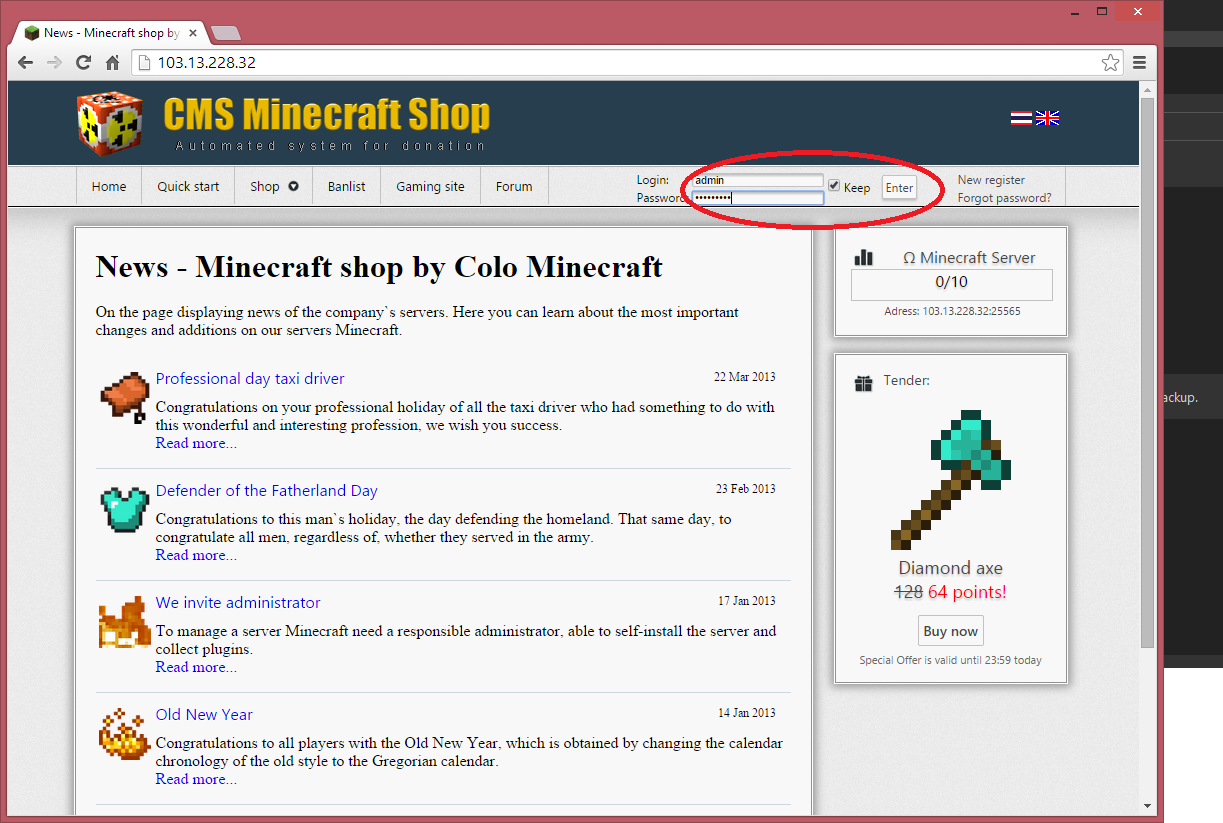Screen dimensions: 1223x823
Task: Click the CMS Minecraft Shop title
Action: point(327,114)
